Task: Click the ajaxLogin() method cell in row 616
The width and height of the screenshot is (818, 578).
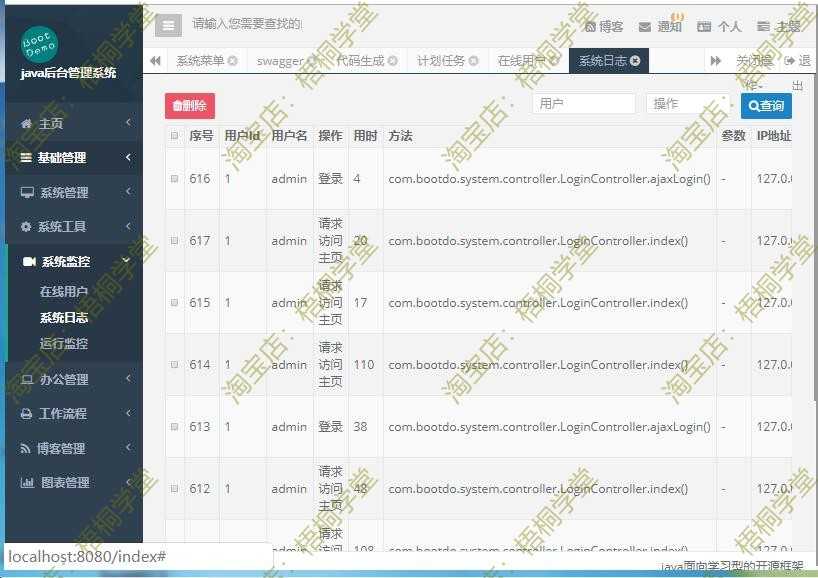Action: click(x=549, y=178)
